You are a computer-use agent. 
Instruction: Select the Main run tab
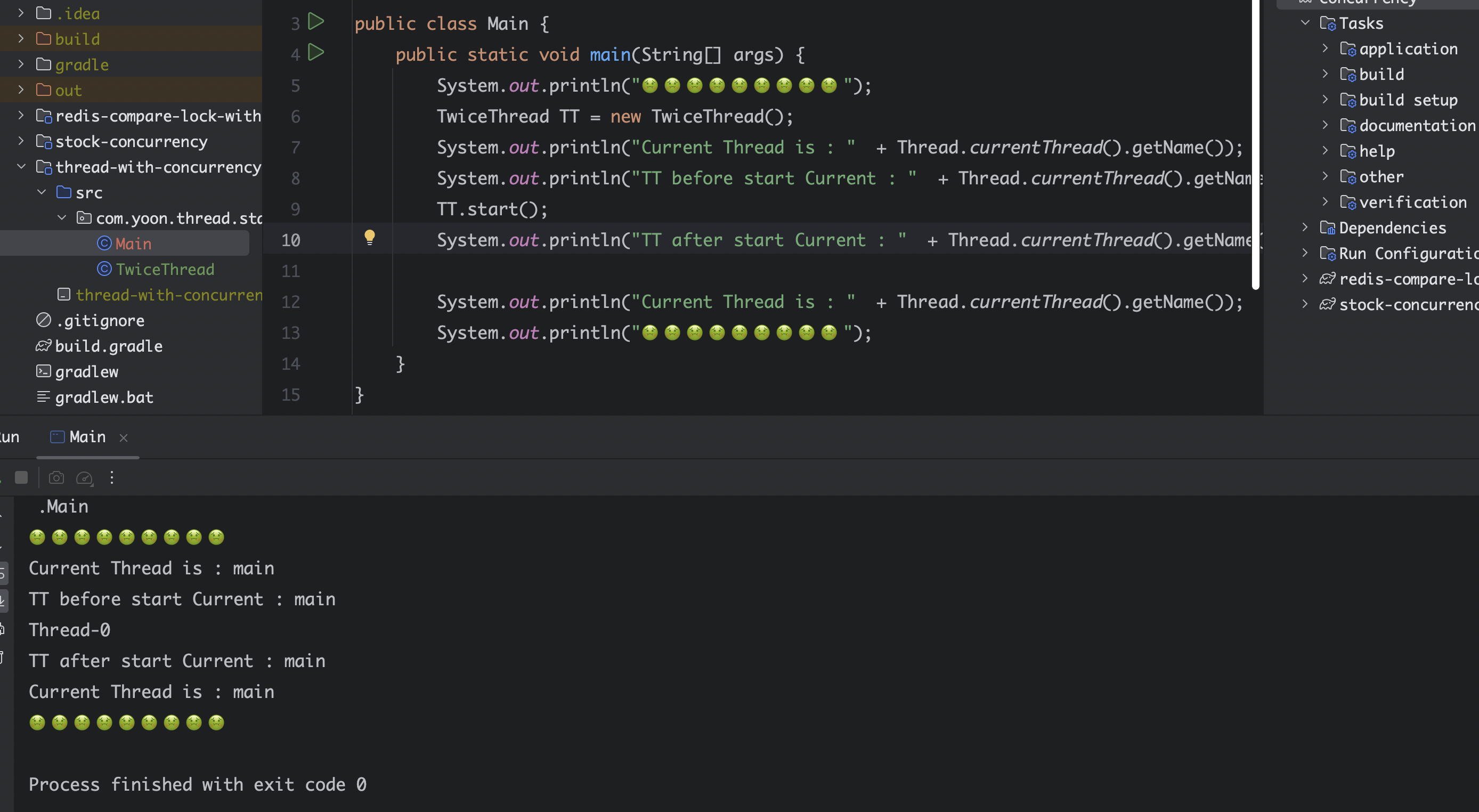click(x=87, y=437)
